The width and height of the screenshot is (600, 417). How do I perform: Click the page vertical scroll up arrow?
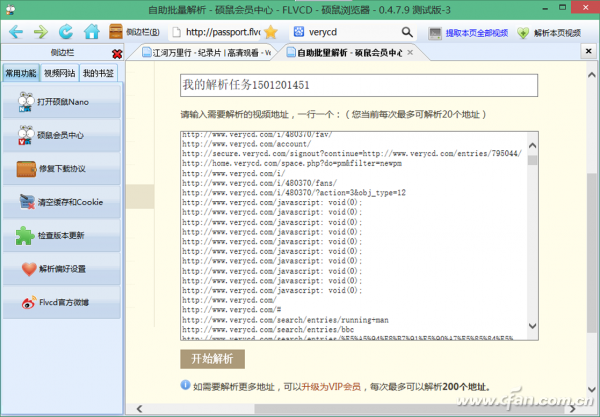click(592, 75)
